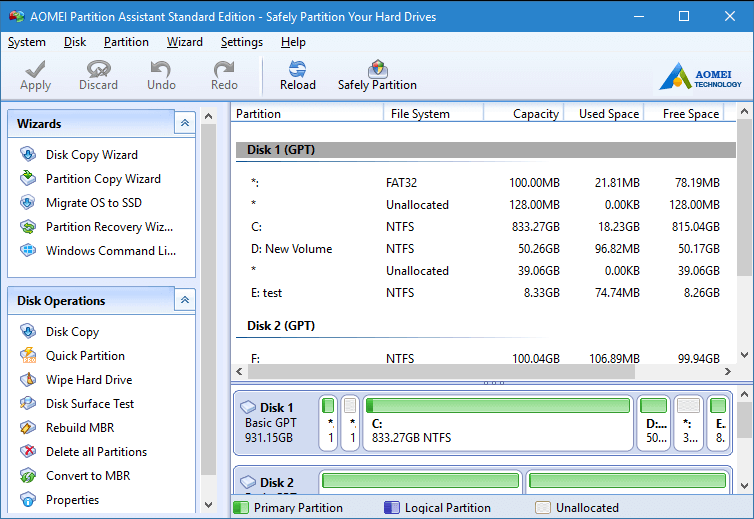Click the Convert to MBR icon
This screenshot has height=519, width=754.
28,476
